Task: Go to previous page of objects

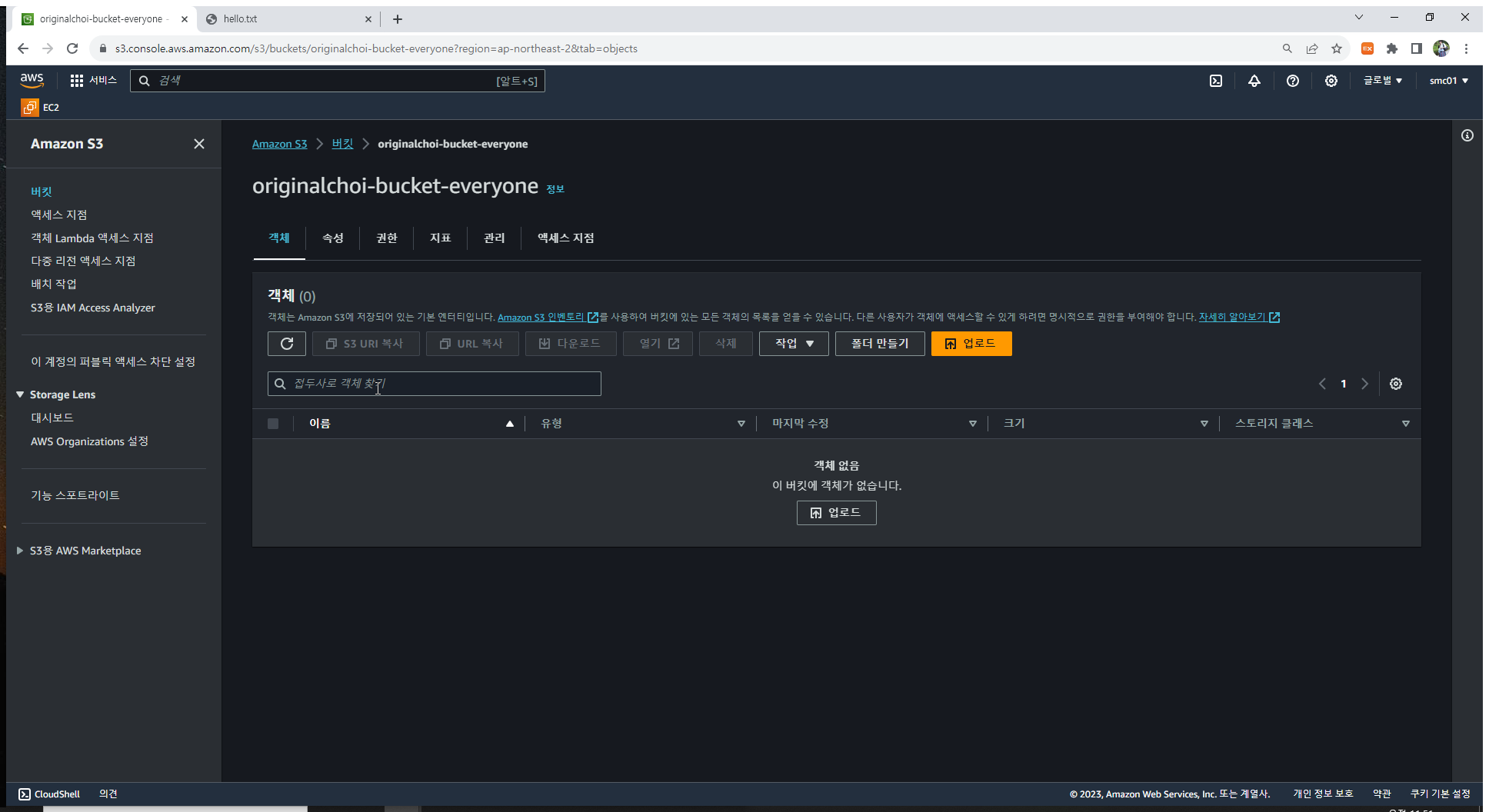Action: (x=1322, y=384)
